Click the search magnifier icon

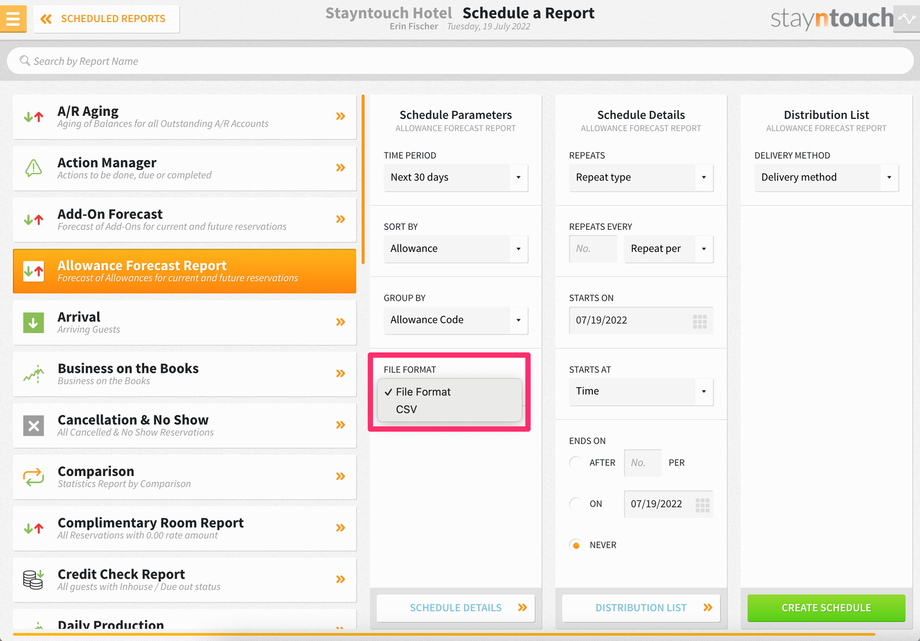[25, 60]
